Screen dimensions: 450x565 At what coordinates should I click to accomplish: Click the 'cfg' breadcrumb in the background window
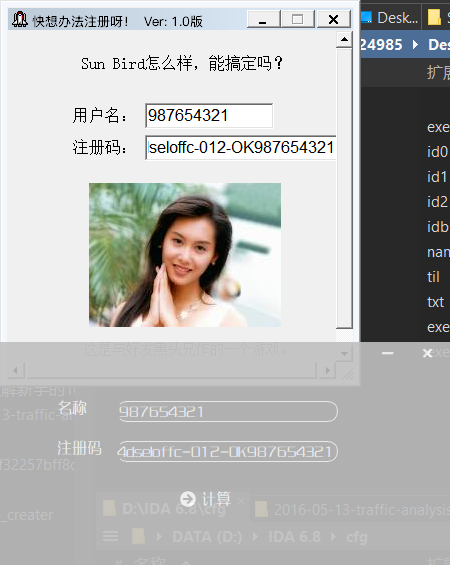pyautogui.click(x=357, y=537)
